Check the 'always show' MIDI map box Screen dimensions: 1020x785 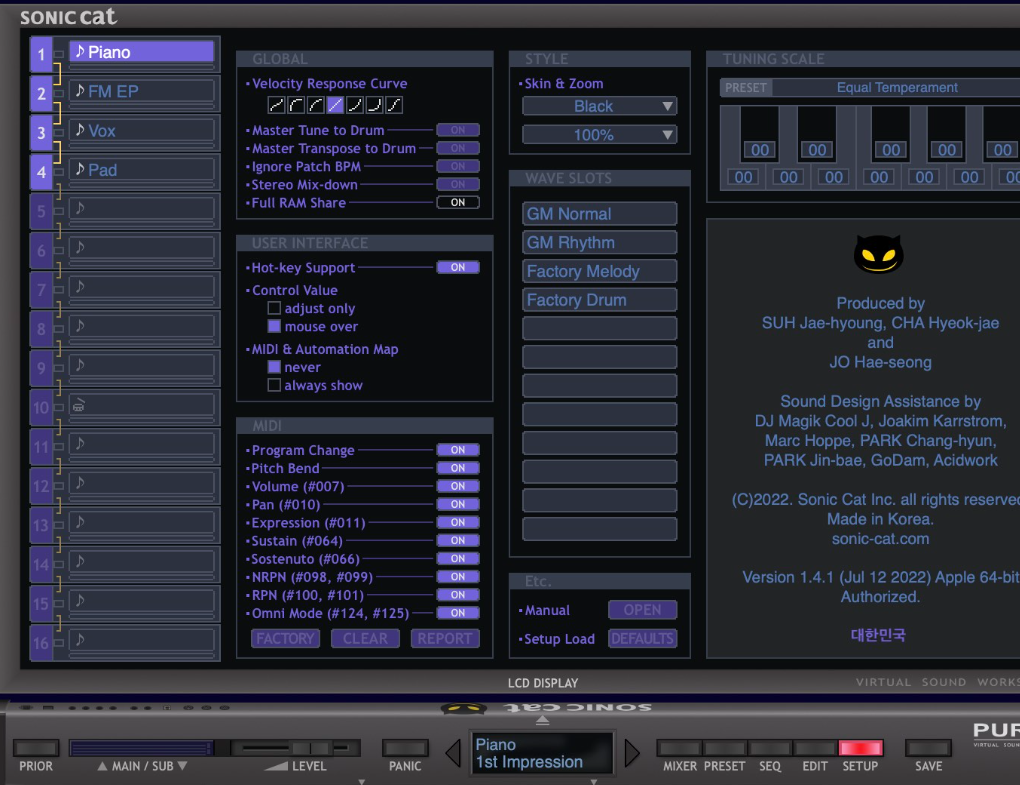coord(275,385)
